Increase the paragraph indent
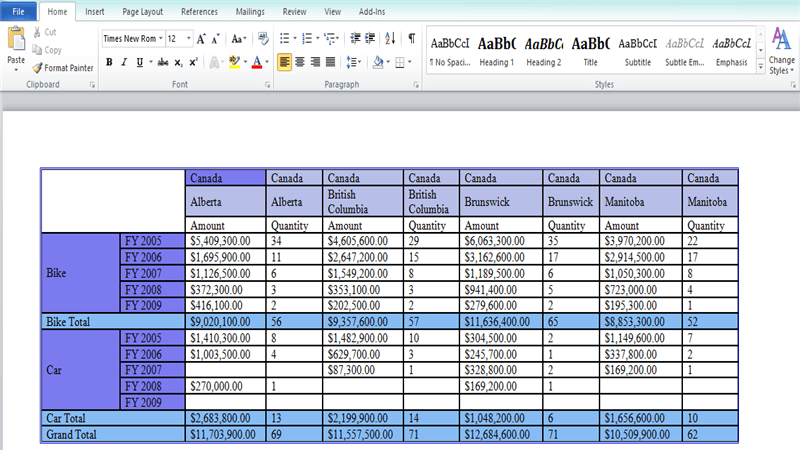 click(370, 39)
